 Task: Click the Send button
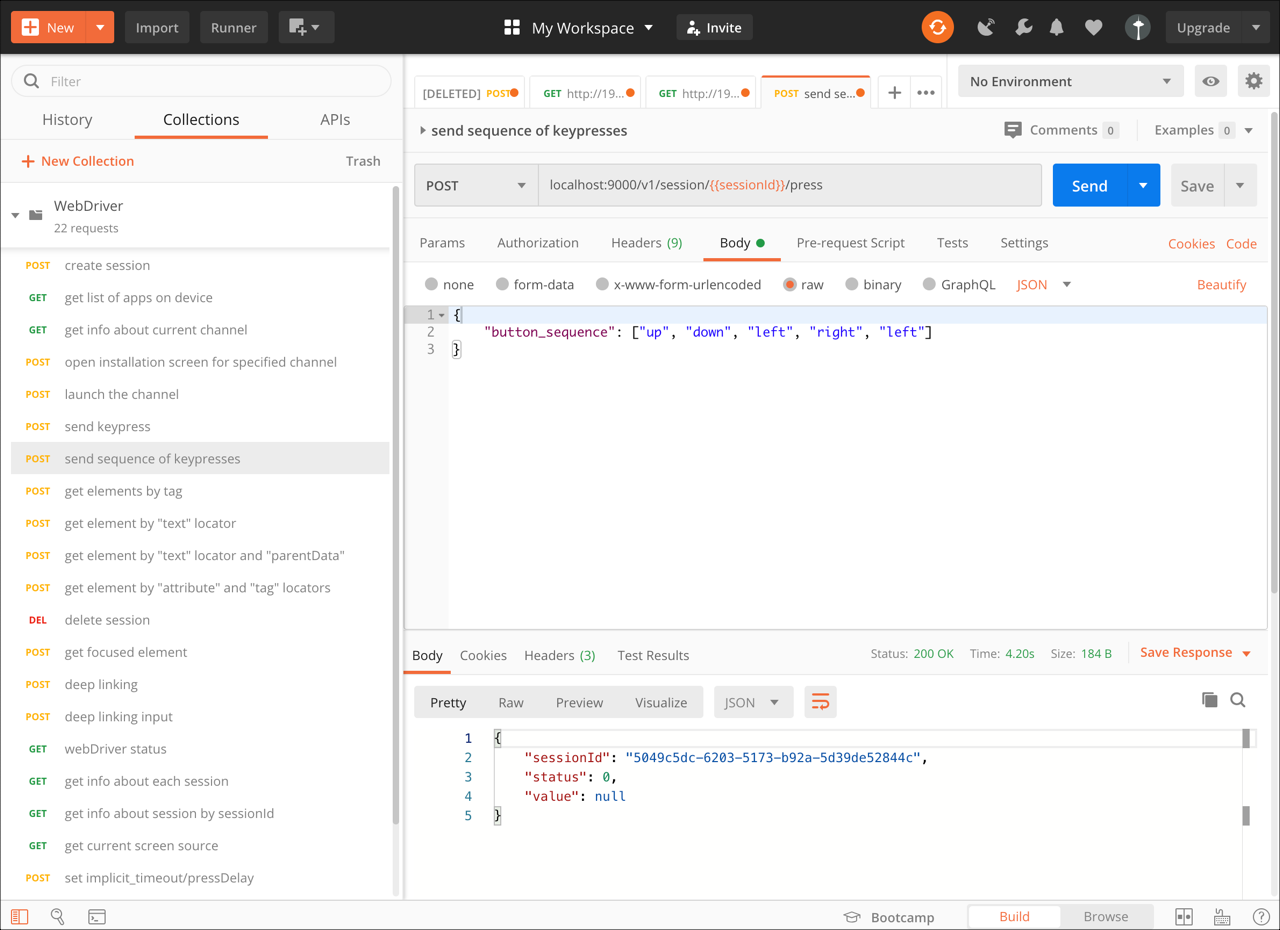click(x=1090, y=185)
